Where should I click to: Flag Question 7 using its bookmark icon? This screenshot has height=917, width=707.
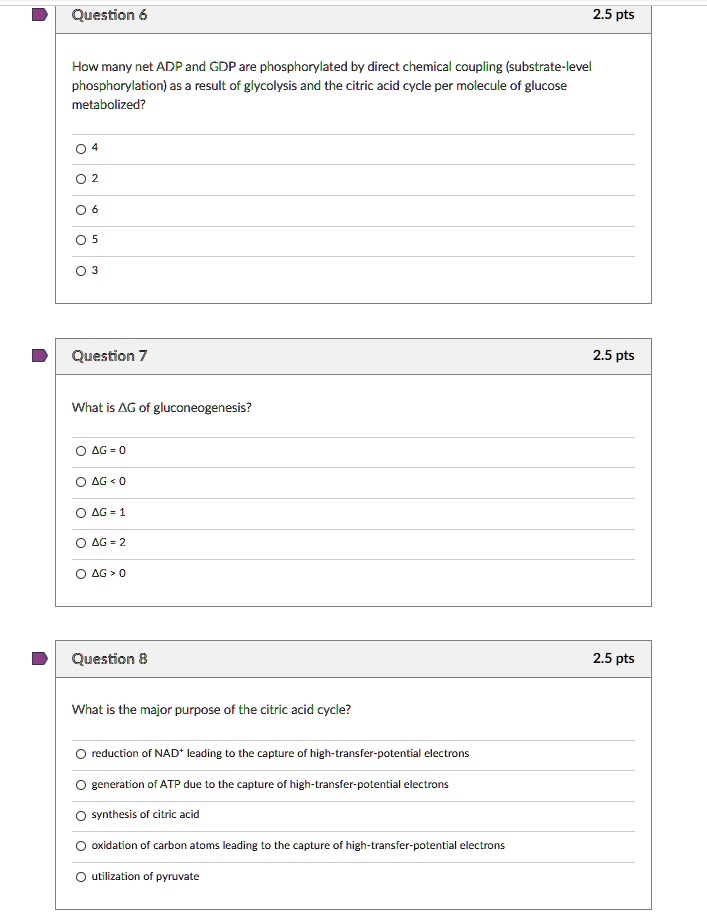(38, 355)
